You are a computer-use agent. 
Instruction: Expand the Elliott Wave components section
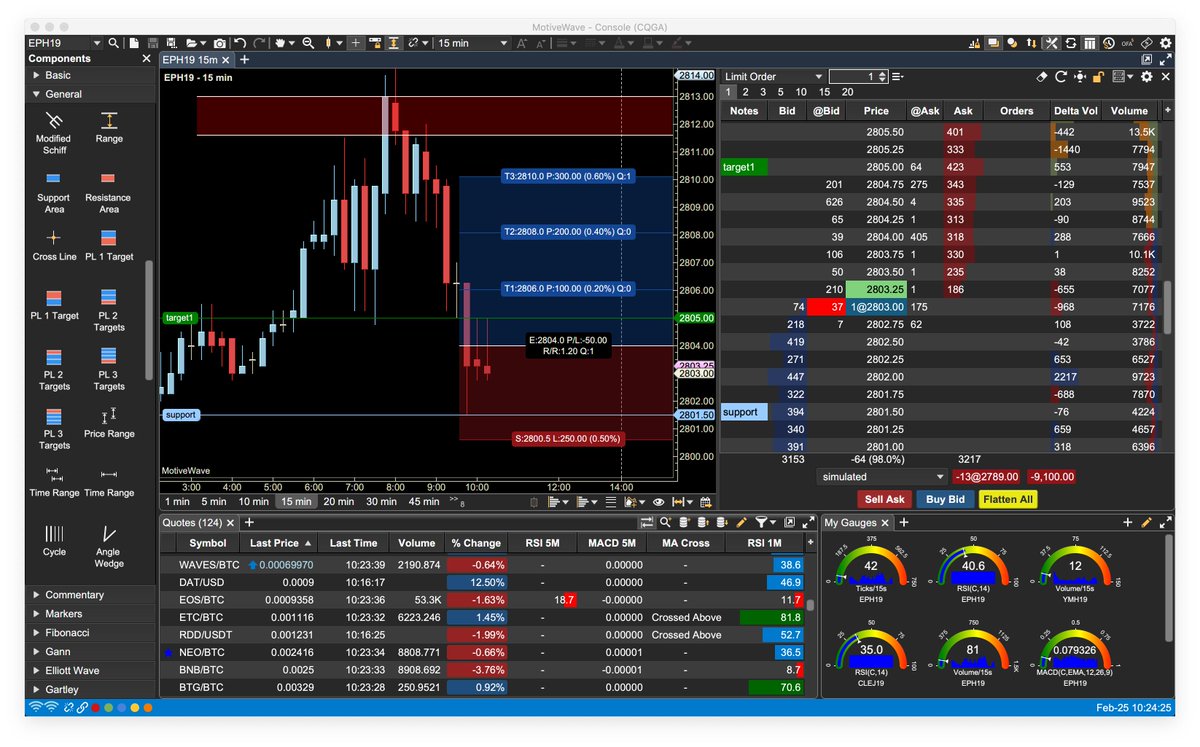point(90,670)
